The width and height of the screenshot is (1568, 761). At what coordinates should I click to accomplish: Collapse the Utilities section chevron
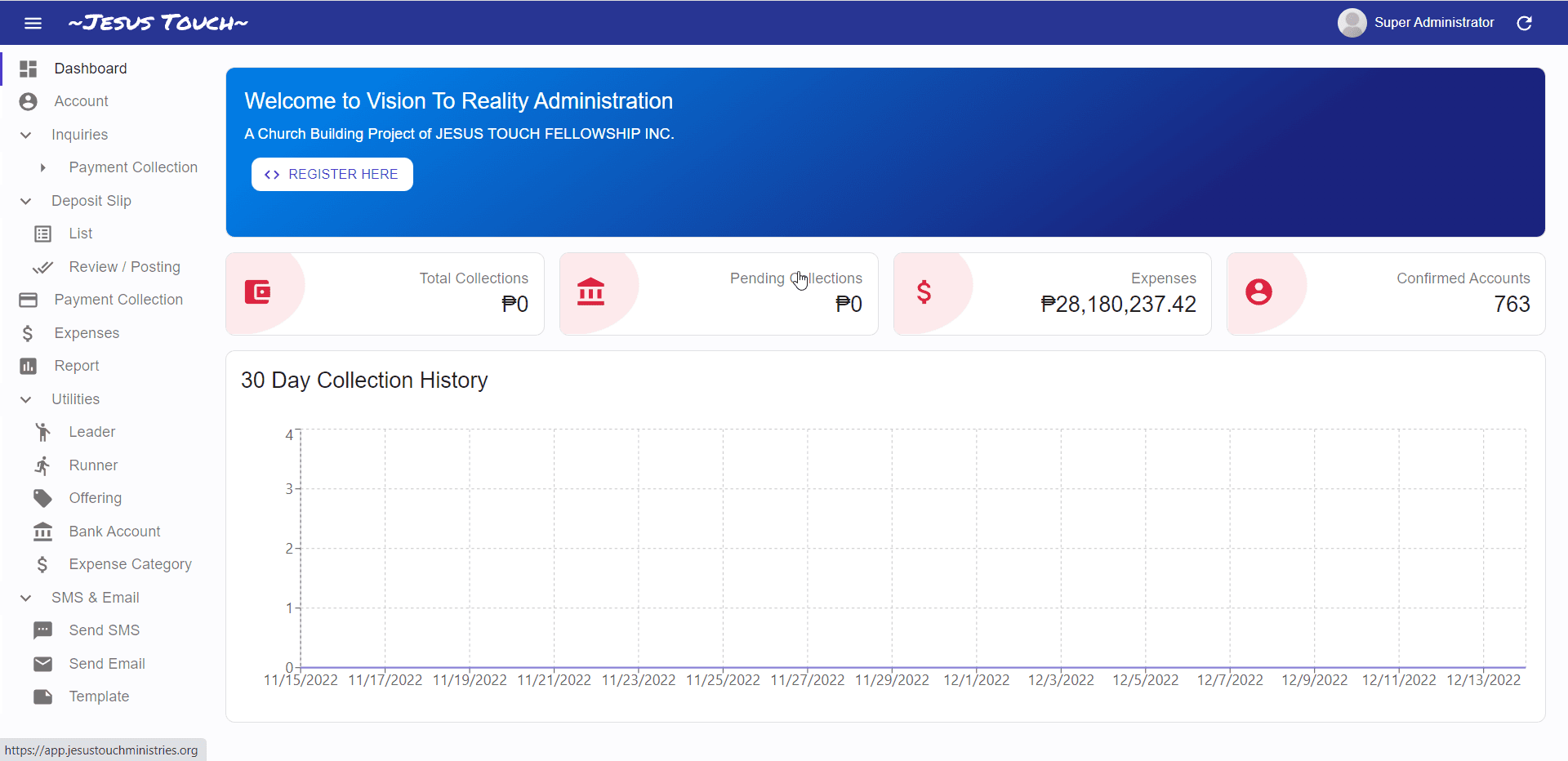[26, 399]
